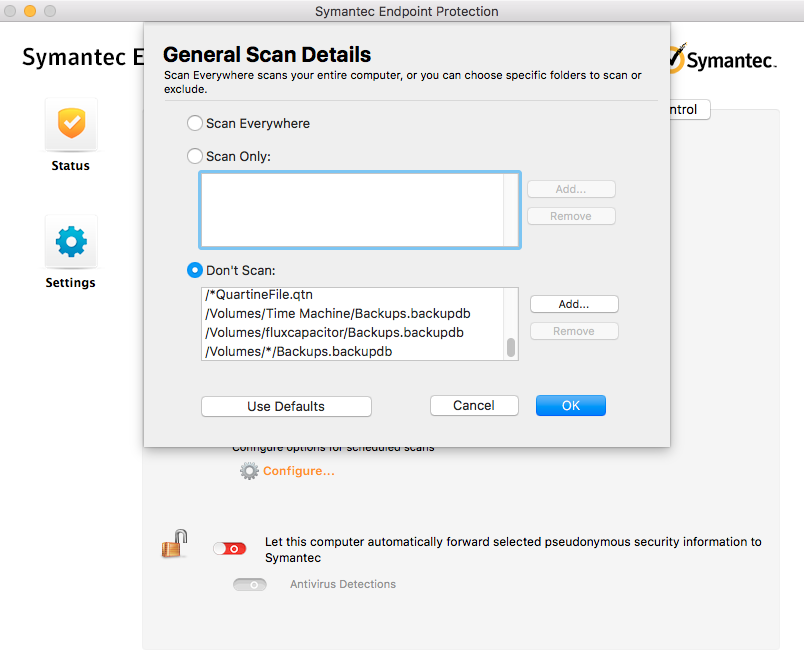Open the Settings gear icon
The height and width of the screenshot is (662, 804).
click(71, 241)
